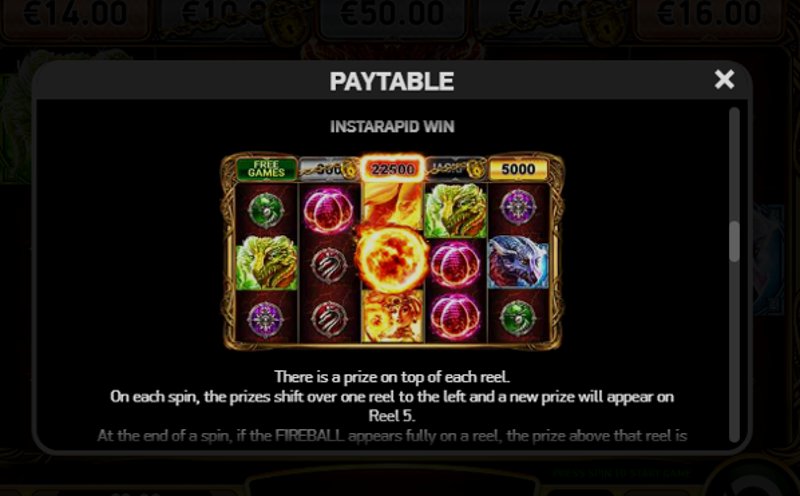Click the purple compass orb atop reel five
Screen dimensions: 800x496
point(518,207)
